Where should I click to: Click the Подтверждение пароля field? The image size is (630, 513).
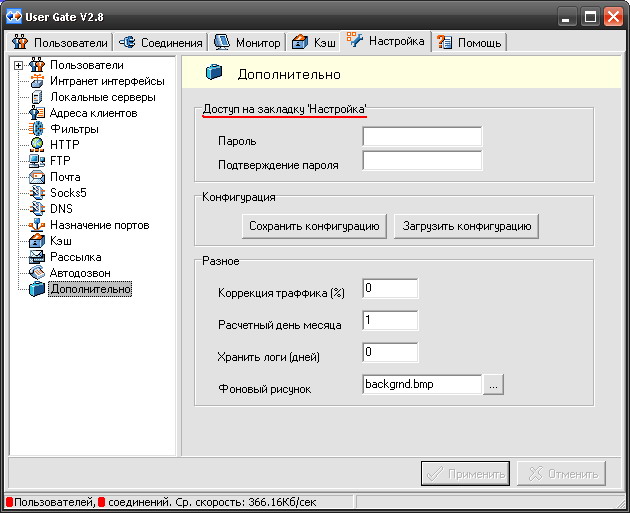point(422,161)
